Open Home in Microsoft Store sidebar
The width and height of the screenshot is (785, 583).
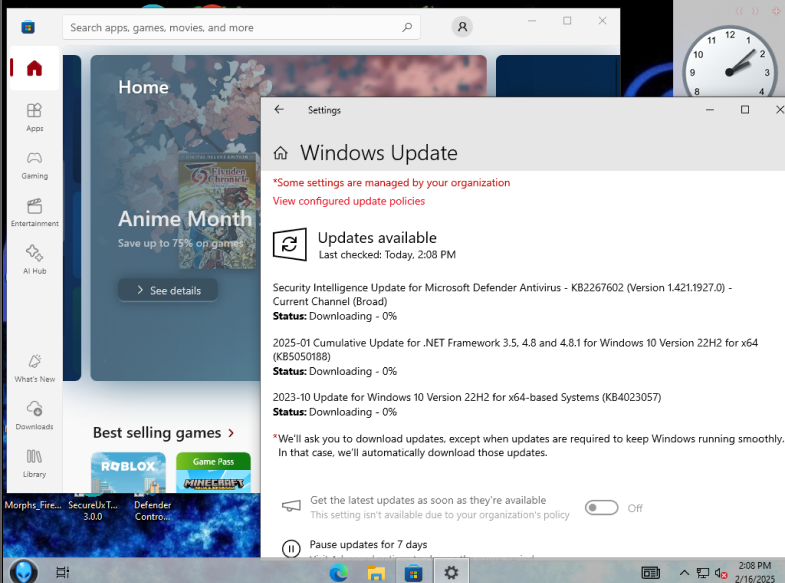34,68
